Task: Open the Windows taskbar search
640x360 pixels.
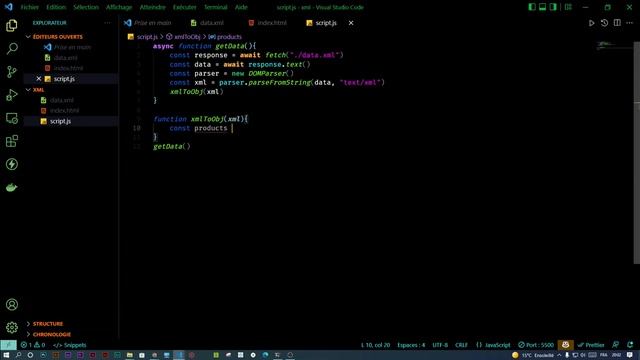Action: pyautogui.click(x=18, y=355)
